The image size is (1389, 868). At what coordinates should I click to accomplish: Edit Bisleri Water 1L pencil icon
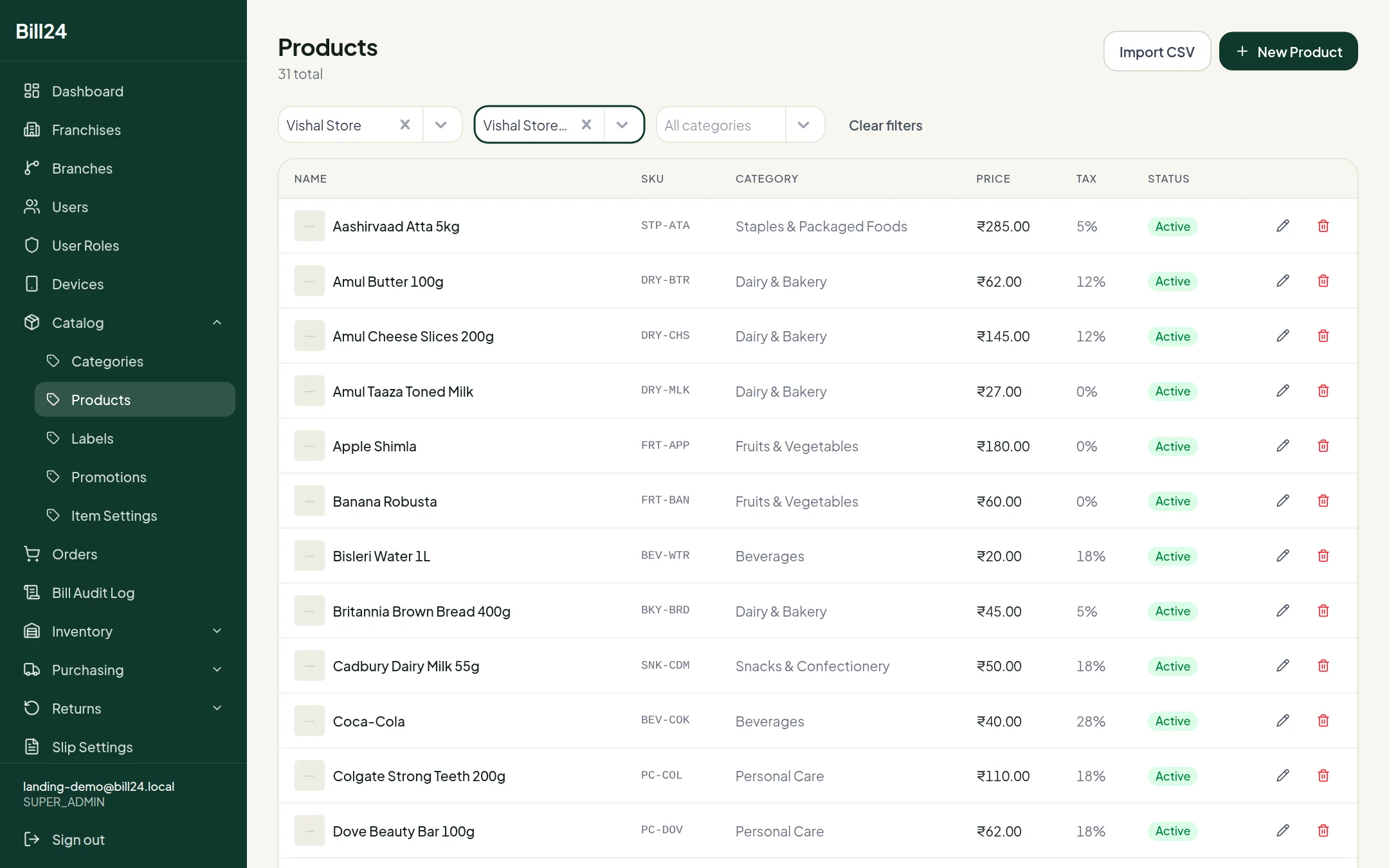coord(1283,556)
